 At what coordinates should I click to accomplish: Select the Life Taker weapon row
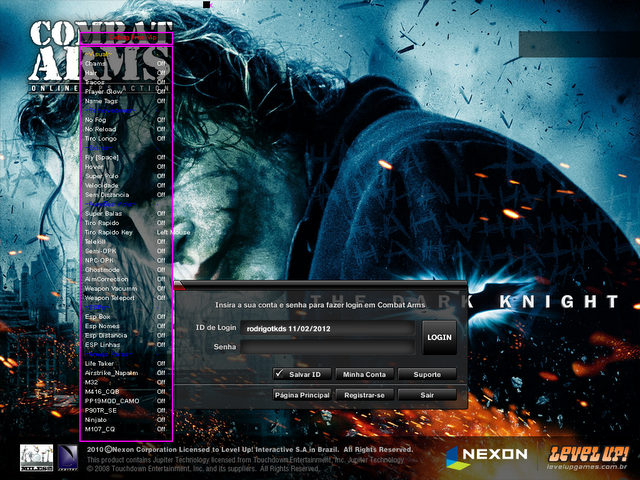tap(126, 364)
